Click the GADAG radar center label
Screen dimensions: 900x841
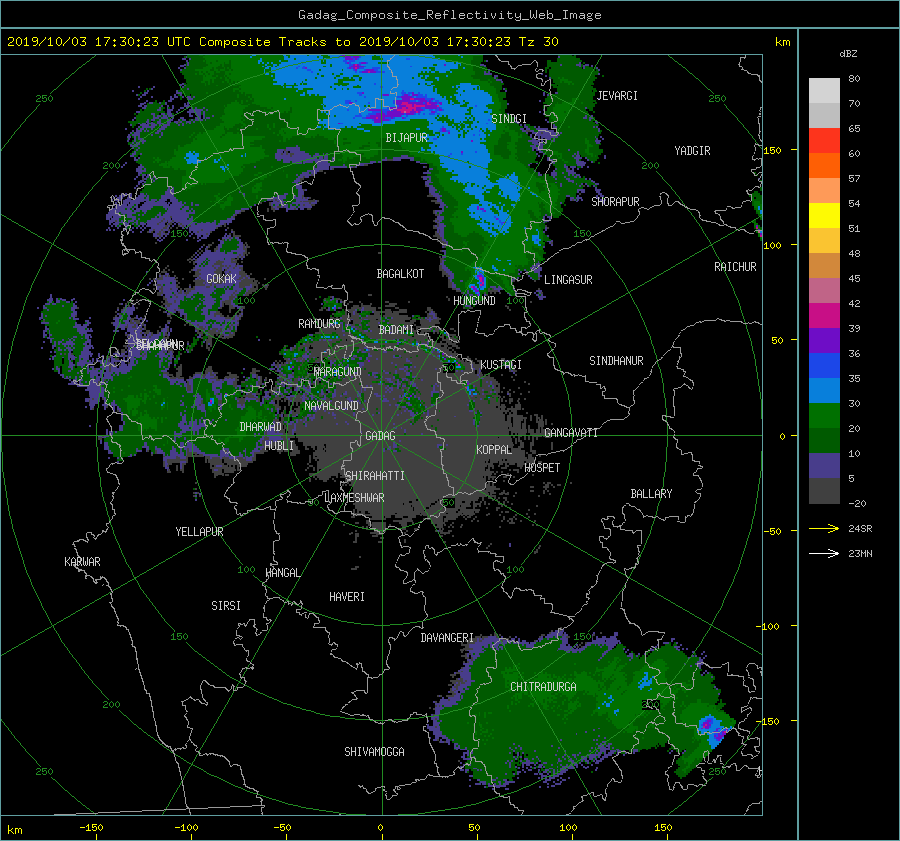(380, 436)
